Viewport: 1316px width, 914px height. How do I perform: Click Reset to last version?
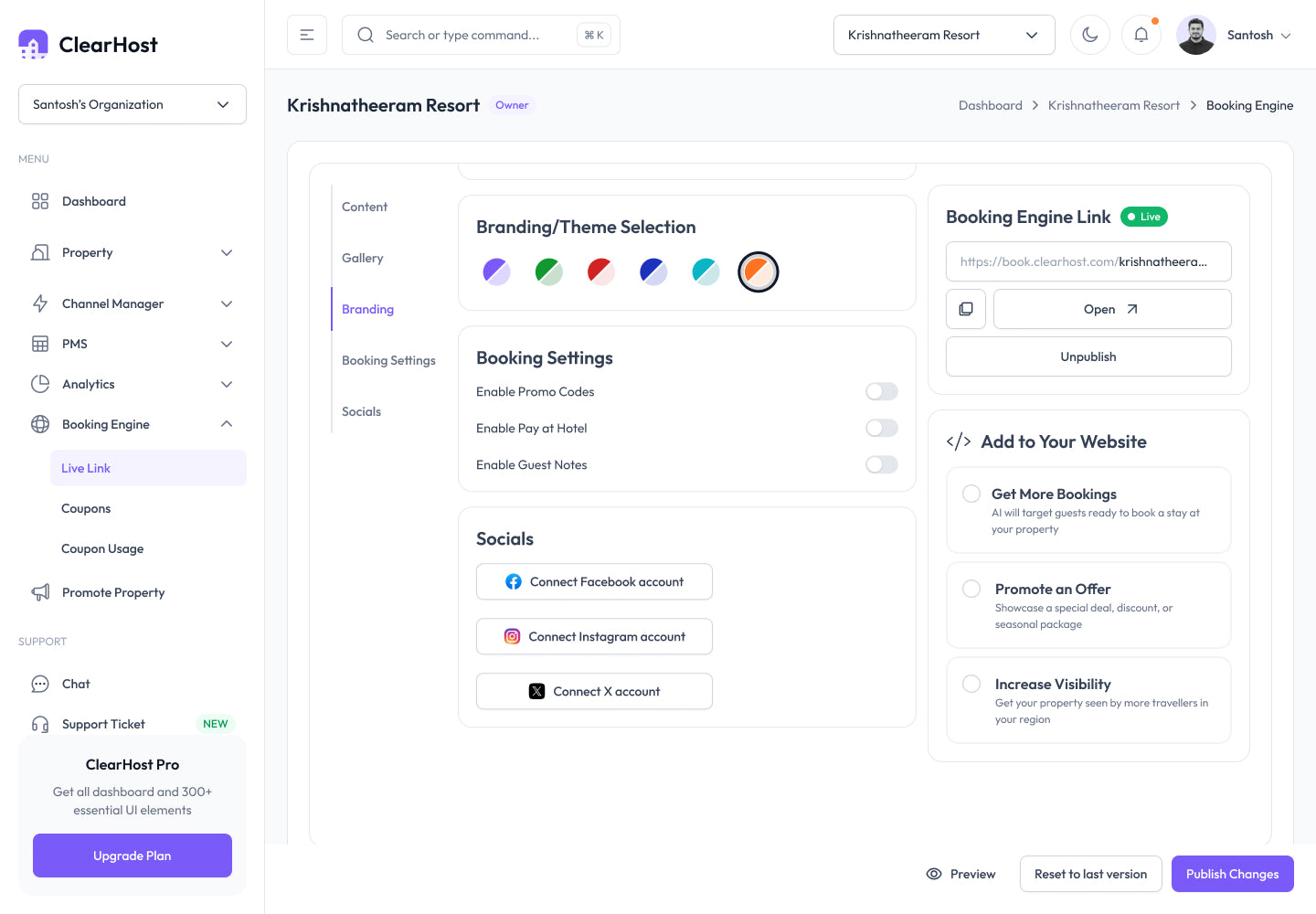click(x=1090, y=874)
